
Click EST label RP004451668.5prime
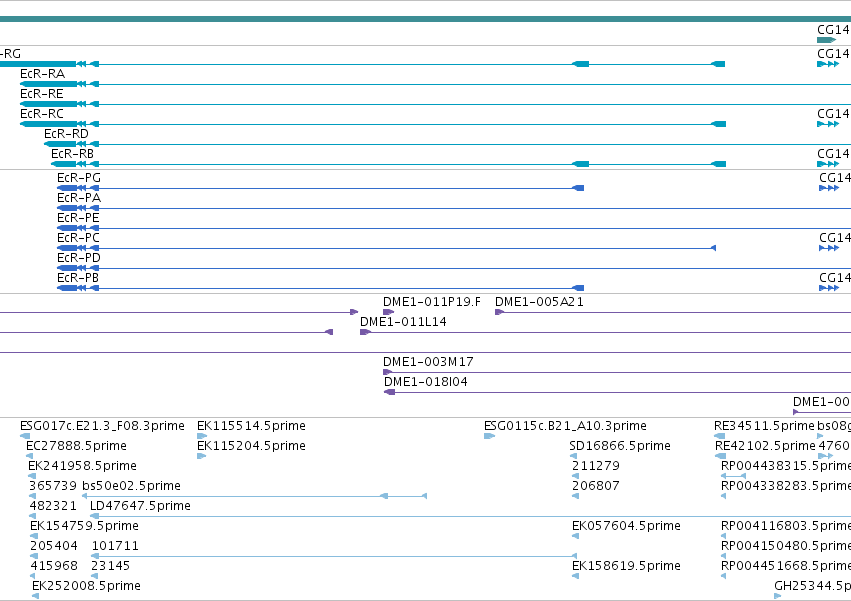pos(786,566)
